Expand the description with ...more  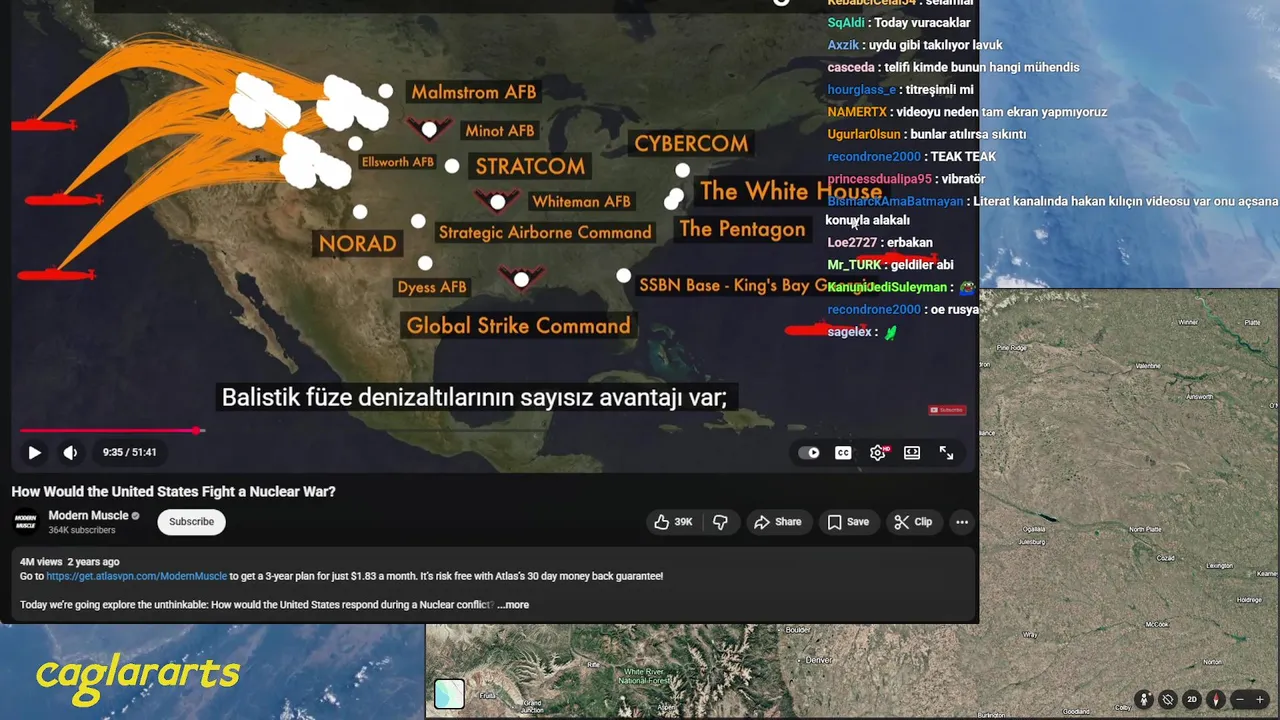514,605
